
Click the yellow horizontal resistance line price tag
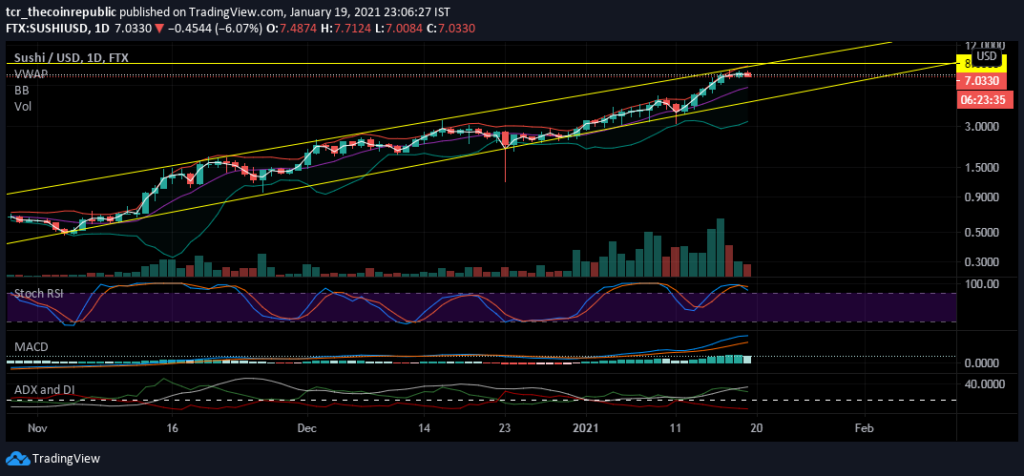tap(980, 64)
